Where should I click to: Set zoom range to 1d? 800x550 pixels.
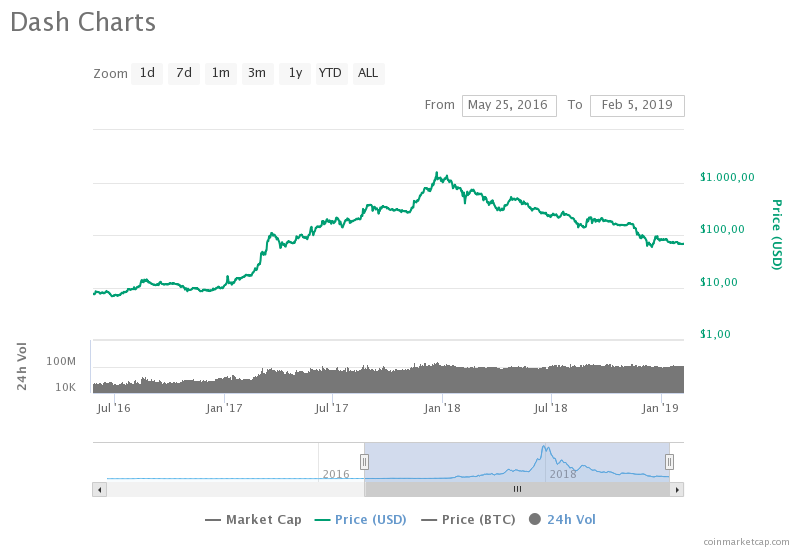(147, 73)
